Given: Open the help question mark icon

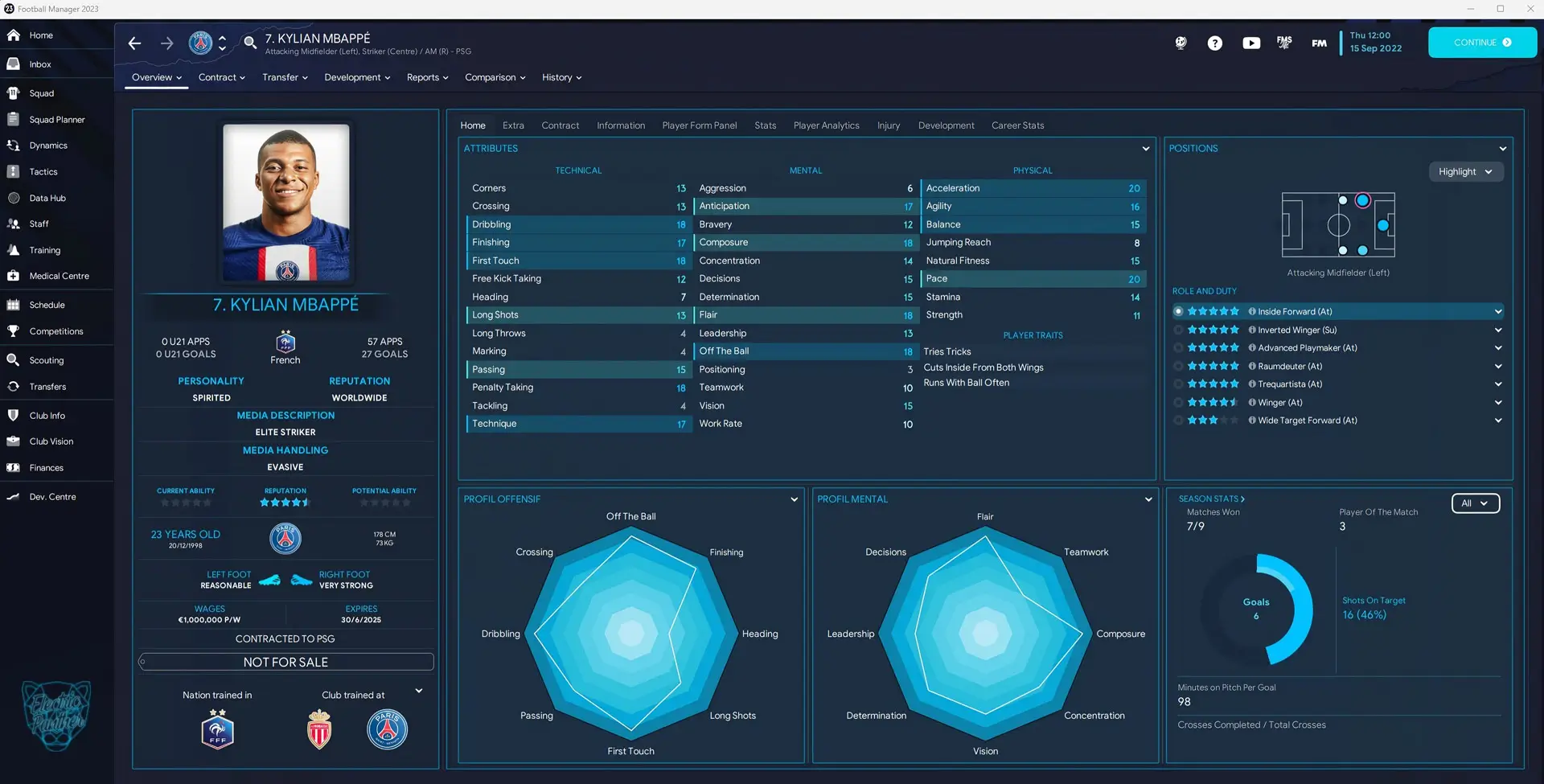Looking at the screenshot, I should pos(1215,43).
